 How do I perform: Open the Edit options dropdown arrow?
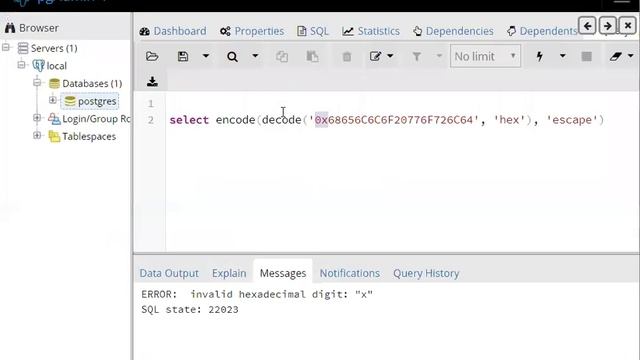tap(390, 56)
